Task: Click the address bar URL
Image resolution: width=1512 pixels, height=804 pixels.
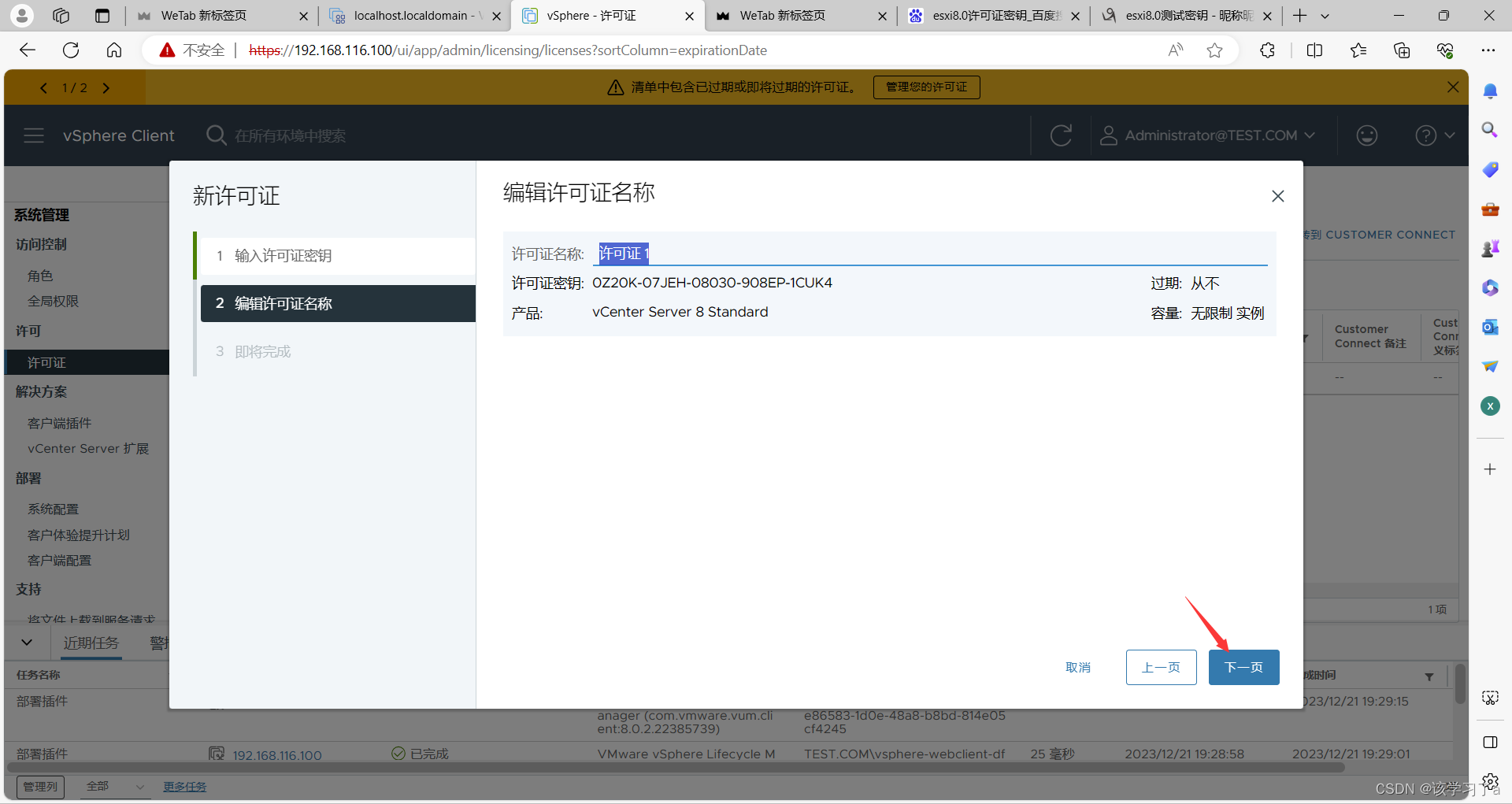Action: click(508, 50)
